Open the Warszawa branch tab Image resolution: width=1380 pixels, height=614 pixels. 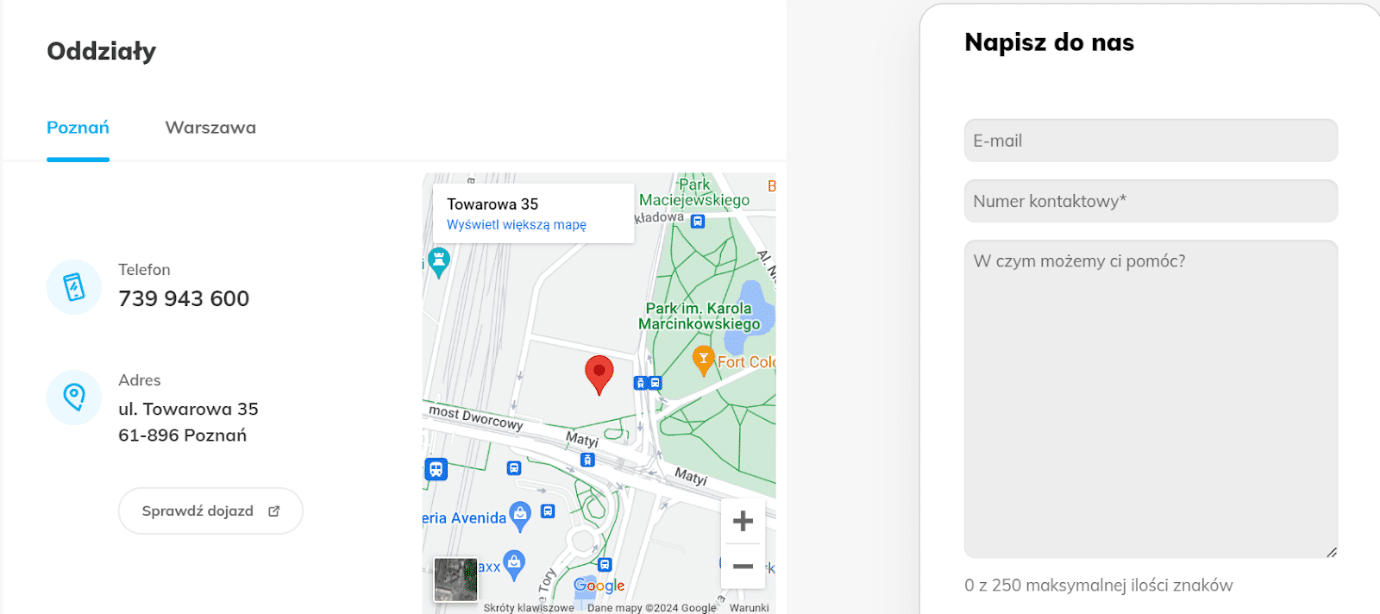point(210,127)
